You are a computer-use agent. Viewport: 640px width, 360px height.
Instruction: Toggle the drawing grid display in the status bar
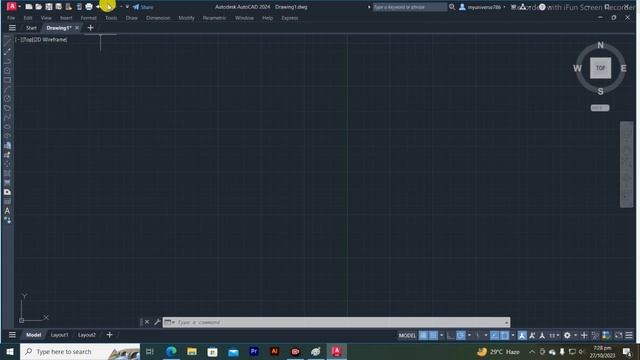[423, 336]
